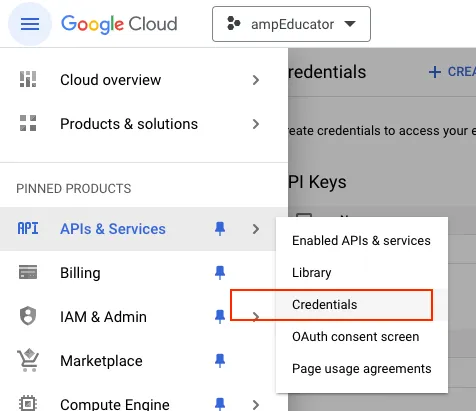
Task: Click the project dots icon beside ampEducator
Action: (233, 24)
